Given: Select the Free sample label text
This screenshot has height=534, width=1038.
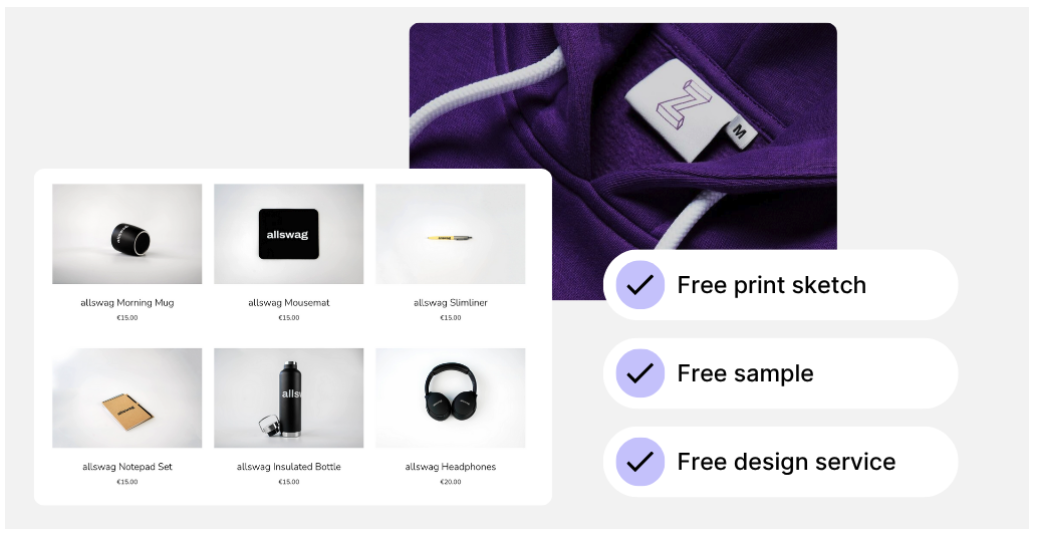Looking at the screenshot, I should [x=745, y=373].
